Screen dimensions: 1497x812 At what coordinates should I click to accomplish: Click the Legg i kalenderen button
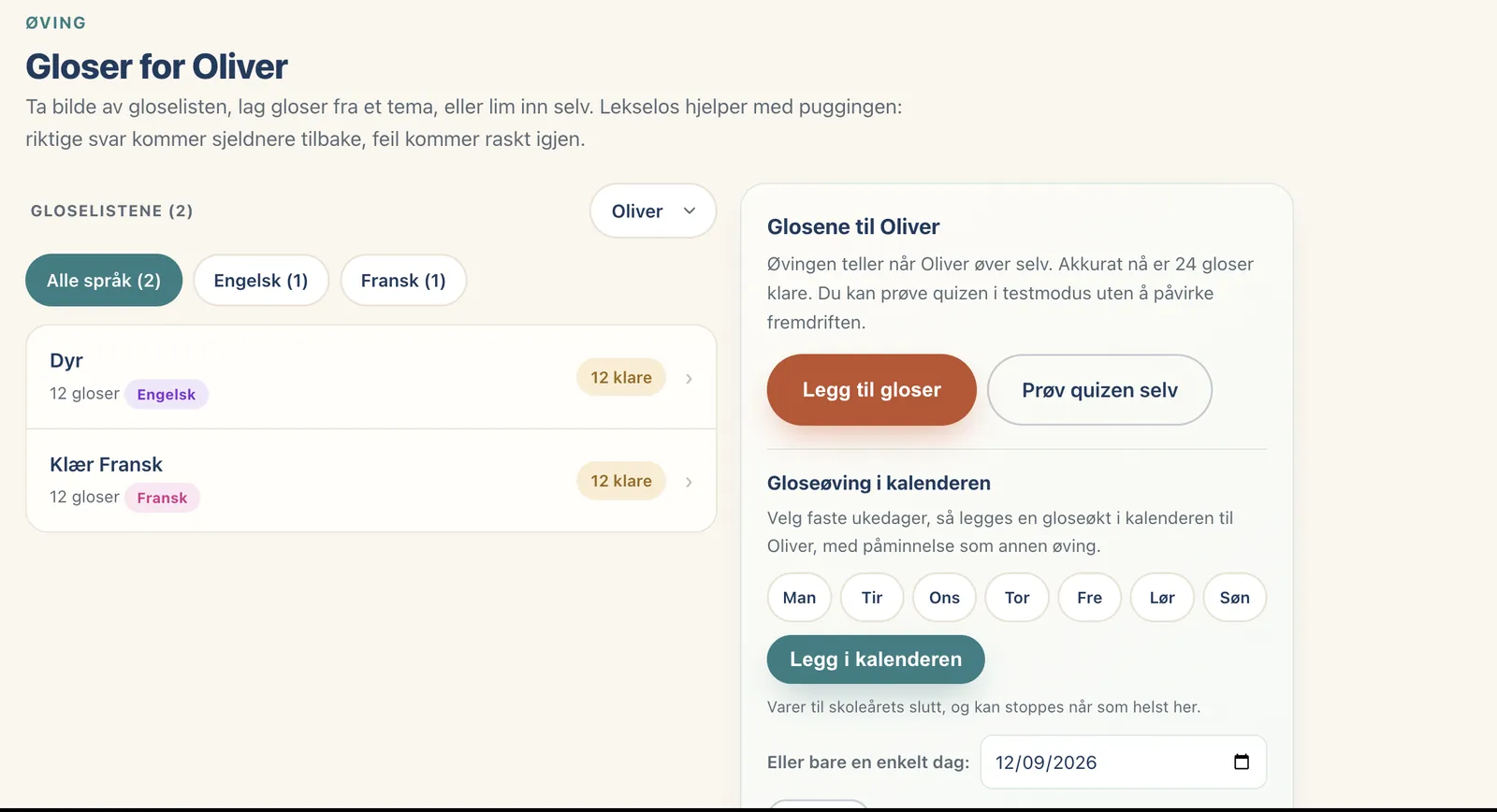876,660
